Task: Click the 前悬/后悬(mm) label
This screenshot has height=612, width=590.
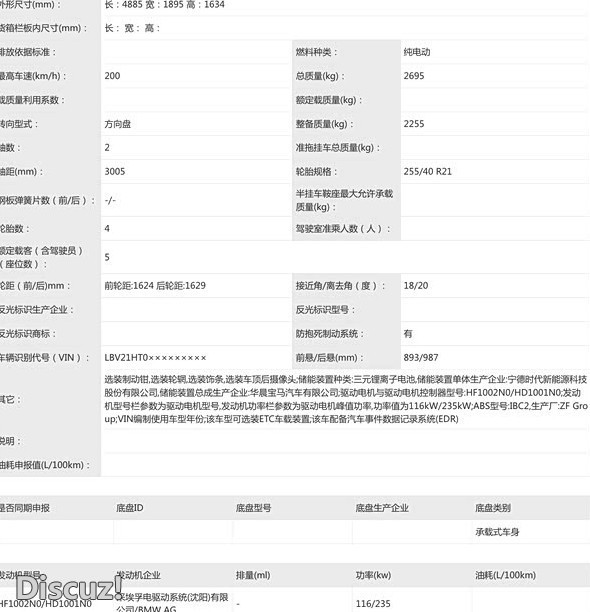Action: click(329, 358)
